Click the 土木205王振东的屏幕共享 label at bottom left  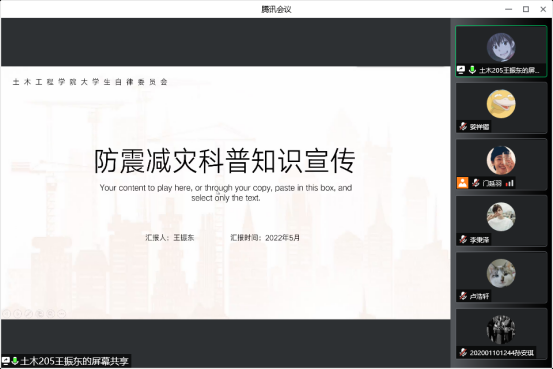(74, 361)
